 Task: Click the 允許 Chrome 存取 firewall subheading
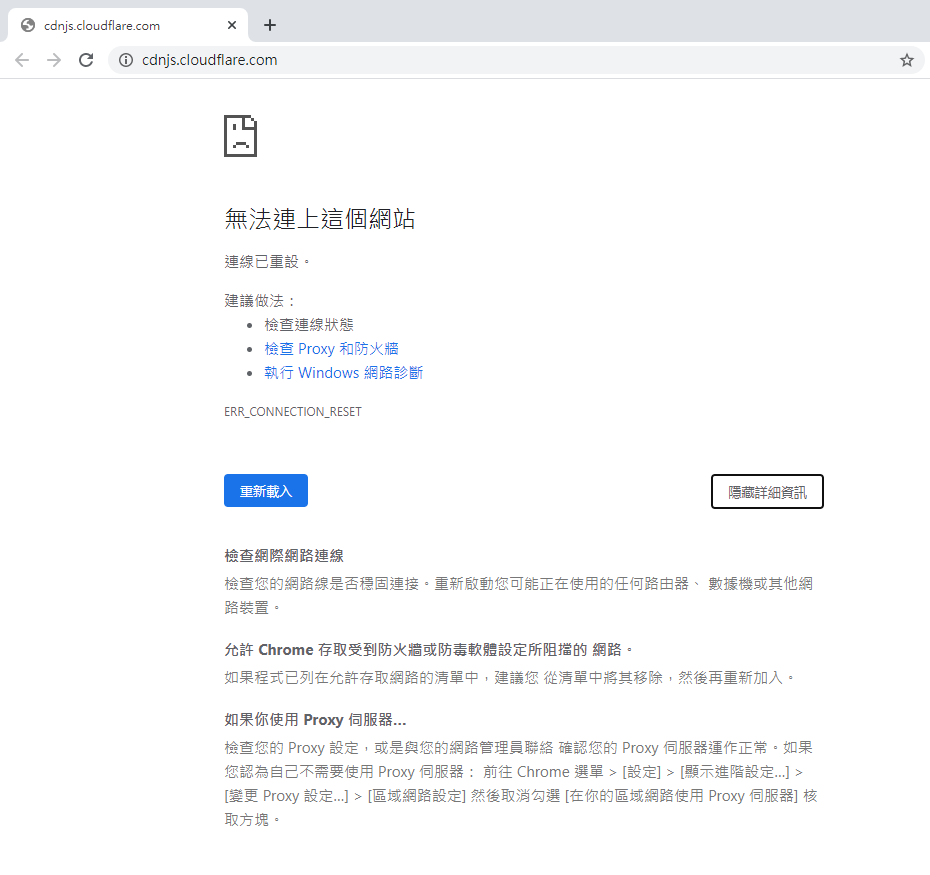coord(428,650)
